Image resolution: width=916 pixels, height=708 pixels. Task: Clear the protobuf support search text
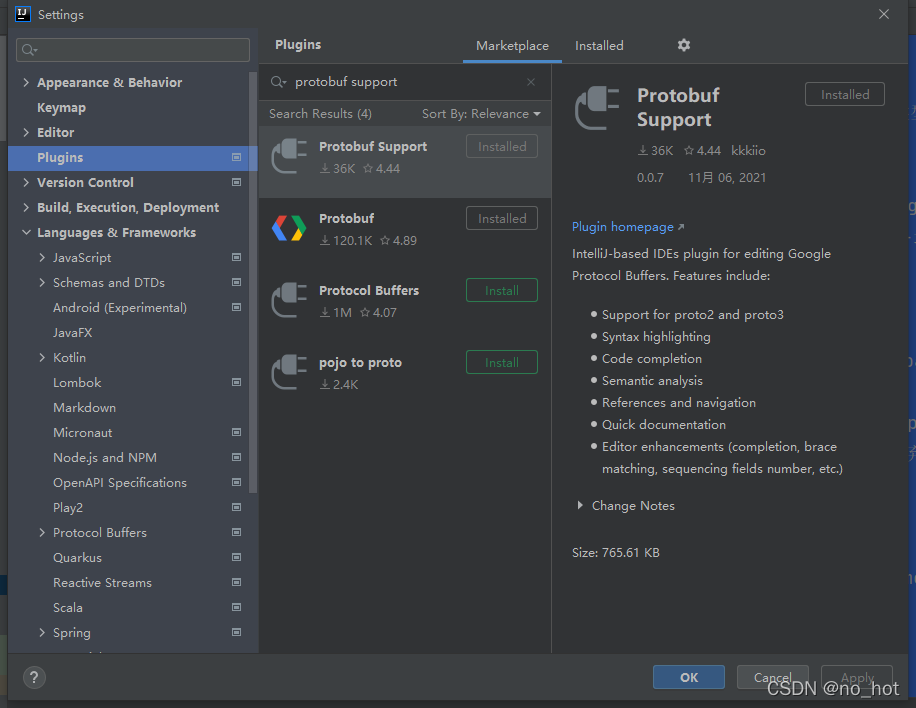(x=530, y=82)
